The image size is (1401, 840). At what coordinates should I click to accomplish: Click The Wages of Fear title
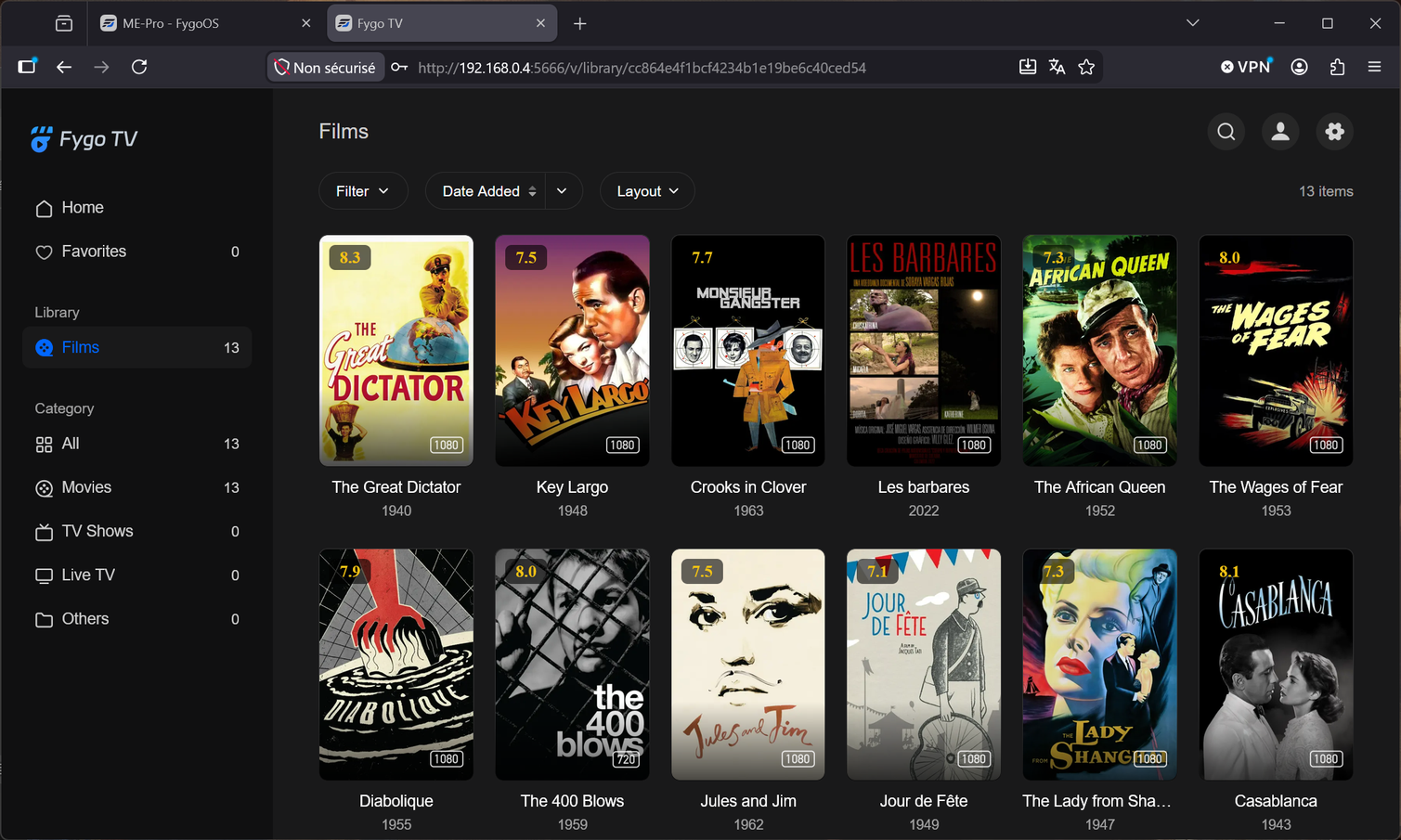tap(1276, 487)
